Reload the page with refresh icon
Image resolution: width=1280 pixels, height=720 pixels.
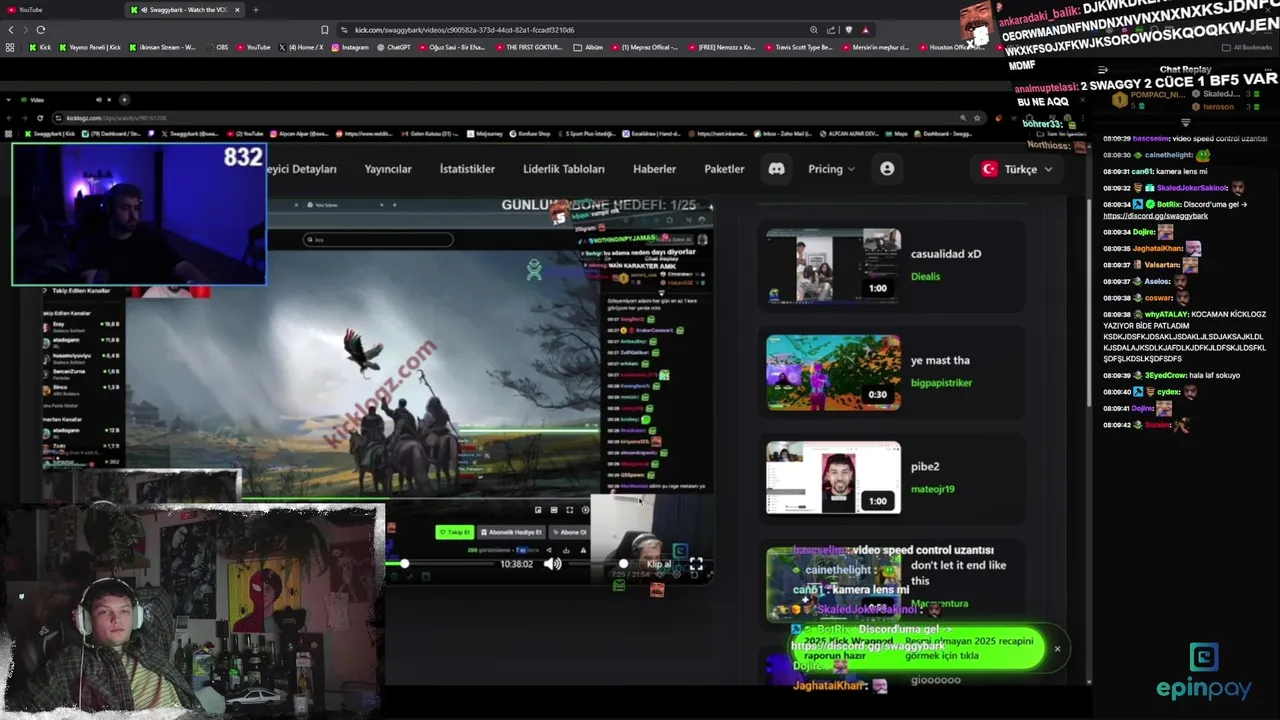tap(40, 30)
